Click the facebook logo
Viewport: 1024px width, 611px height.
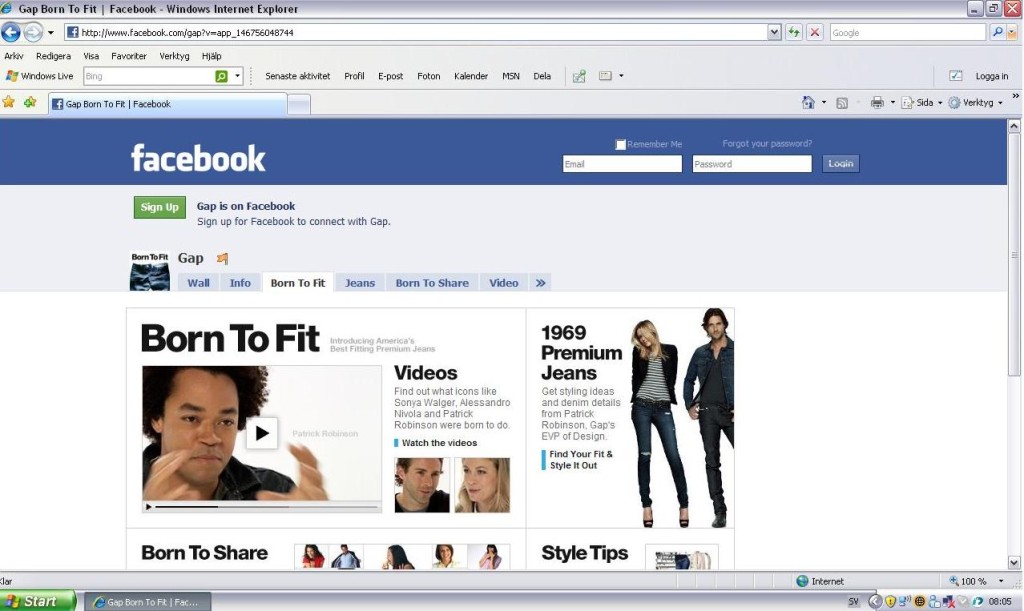point(198,158)
